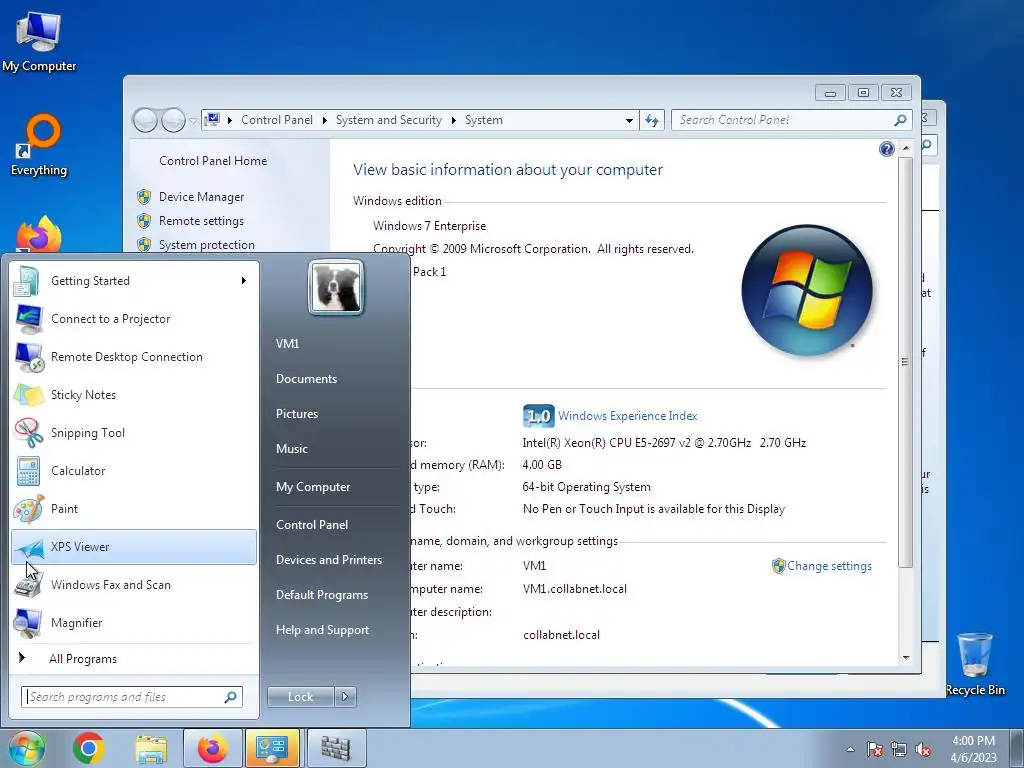Open Device Manager from the sidebar
This screenshot has width=1024, height=768.
(202, 197)
